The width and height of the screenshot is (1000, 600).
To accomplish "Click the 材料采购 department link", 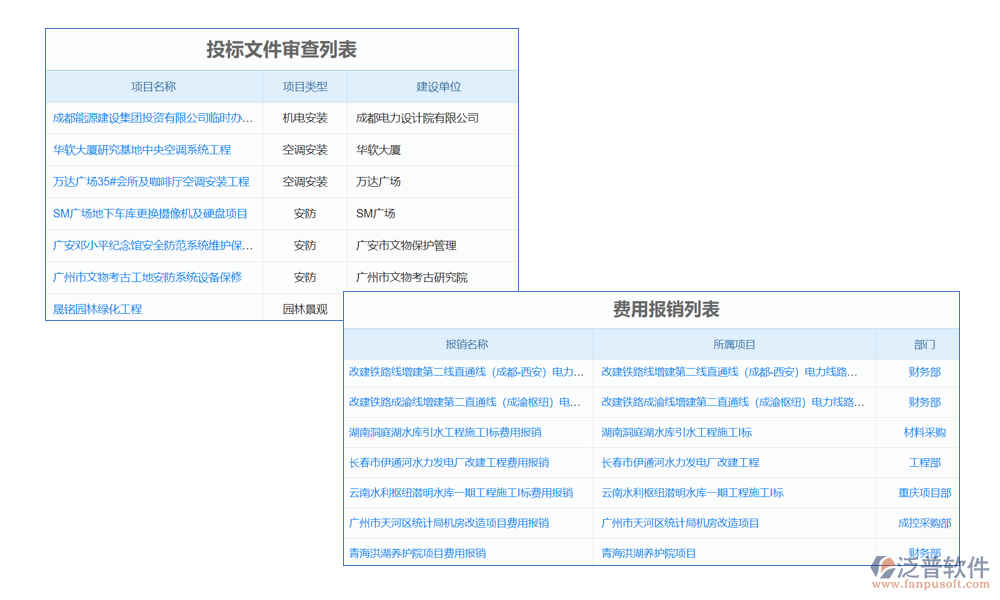I will pos(924,433).
